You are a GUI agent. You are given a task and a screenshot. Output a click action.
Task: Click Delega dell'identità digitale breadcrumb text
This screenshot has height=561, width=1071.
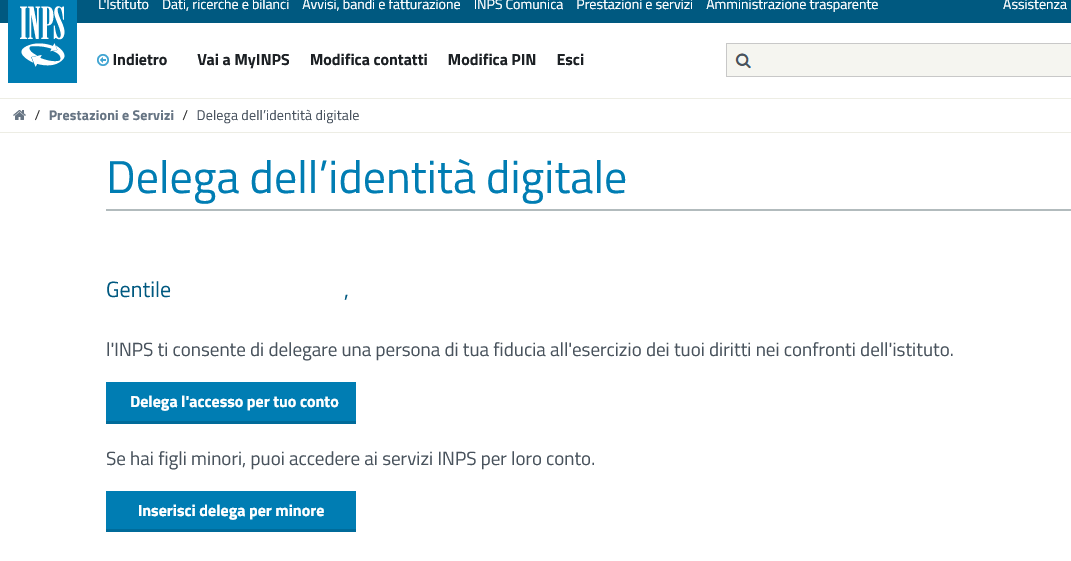point(278,115)
